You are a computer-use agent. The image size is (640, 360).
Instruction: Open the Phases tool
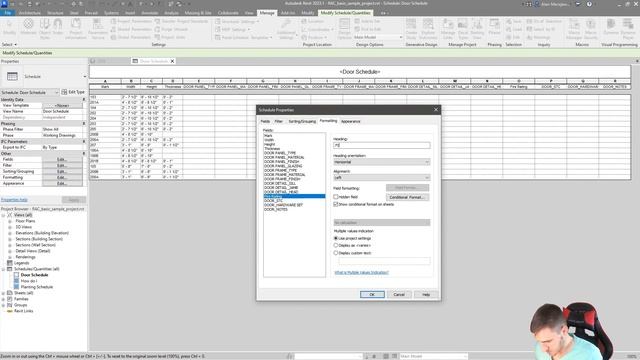click(494, 27)
